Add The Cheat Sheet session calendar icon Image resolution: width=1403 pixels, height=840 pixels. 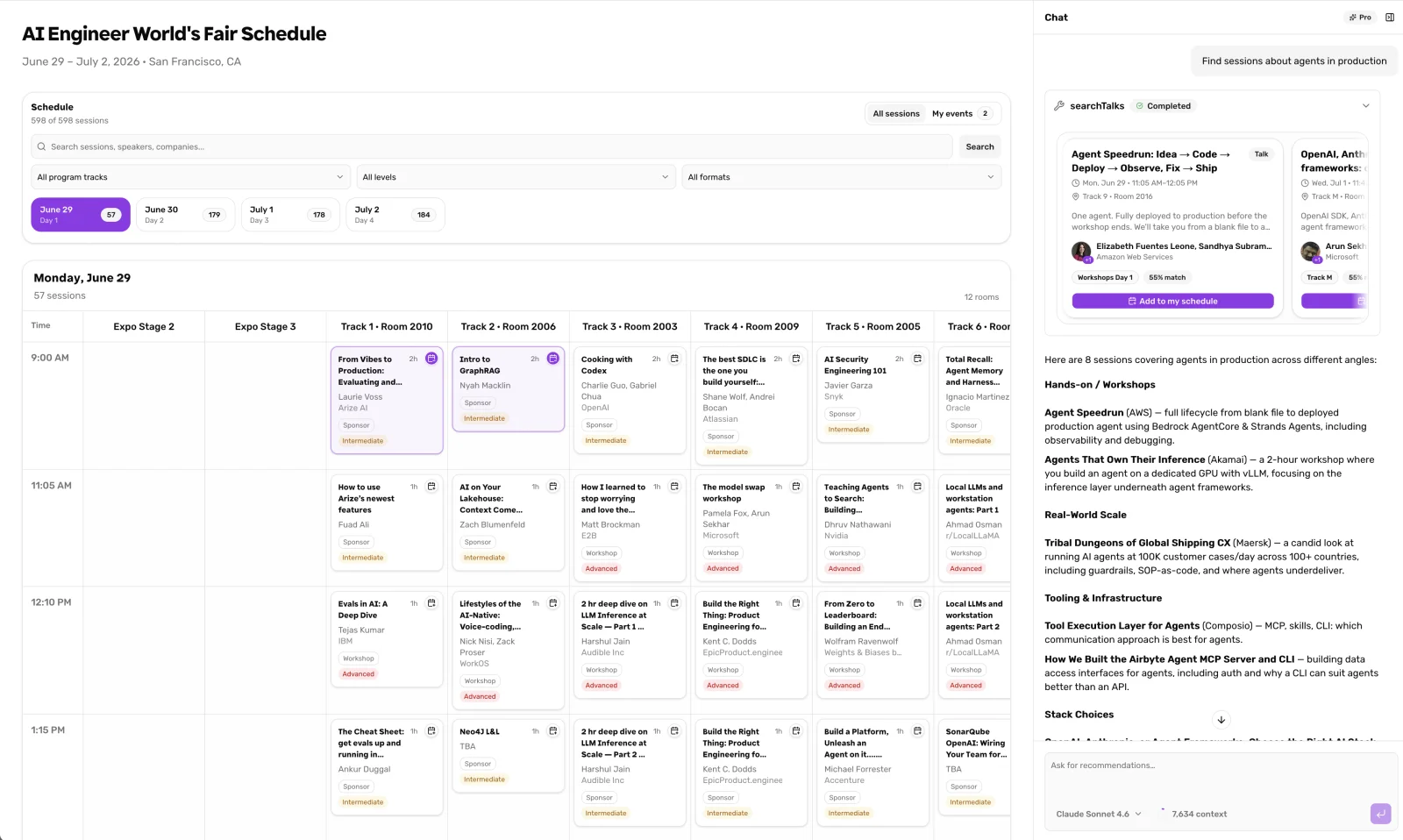tap(431, 731)
